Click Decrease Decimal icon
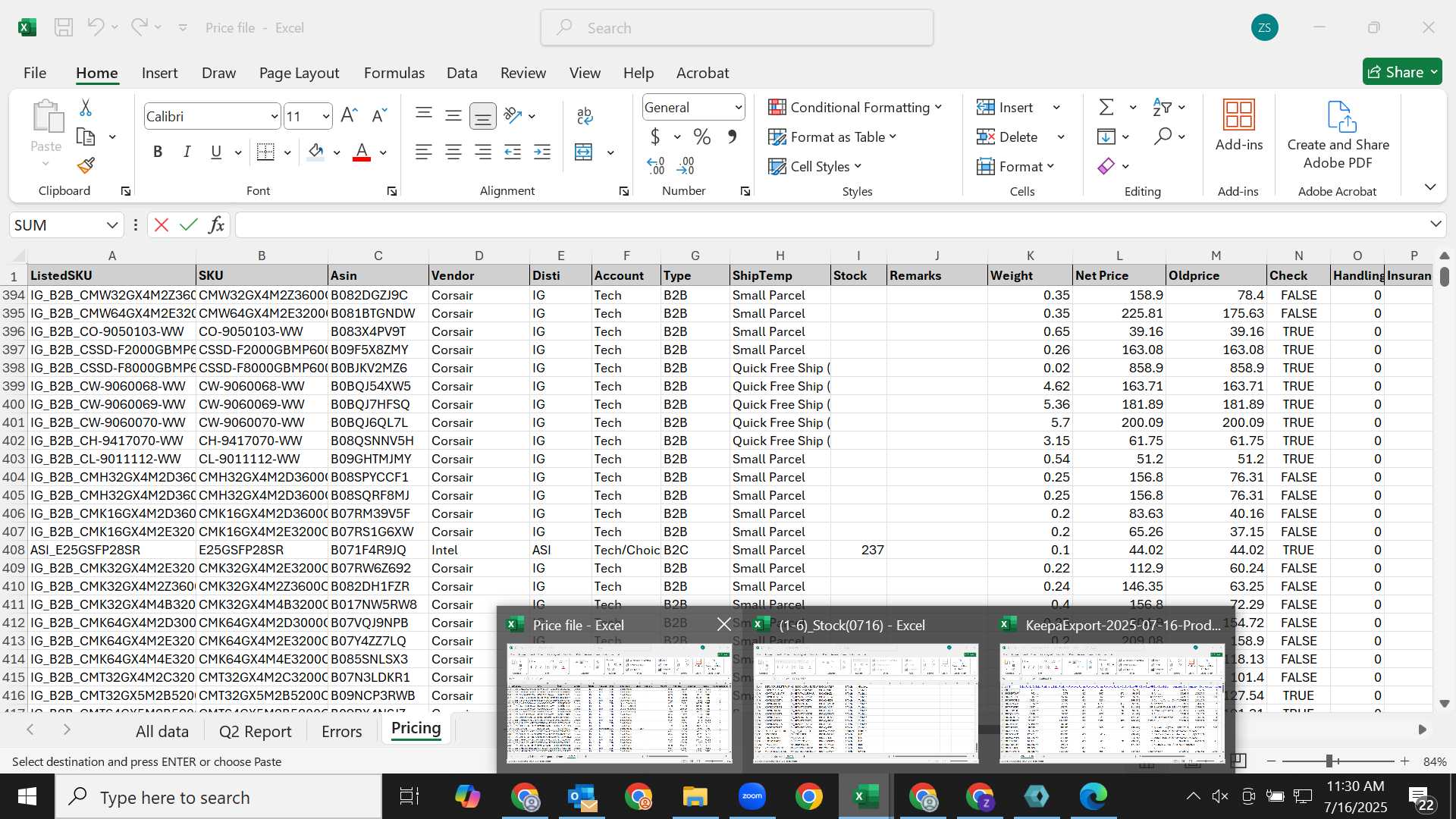 pos(686,165)
